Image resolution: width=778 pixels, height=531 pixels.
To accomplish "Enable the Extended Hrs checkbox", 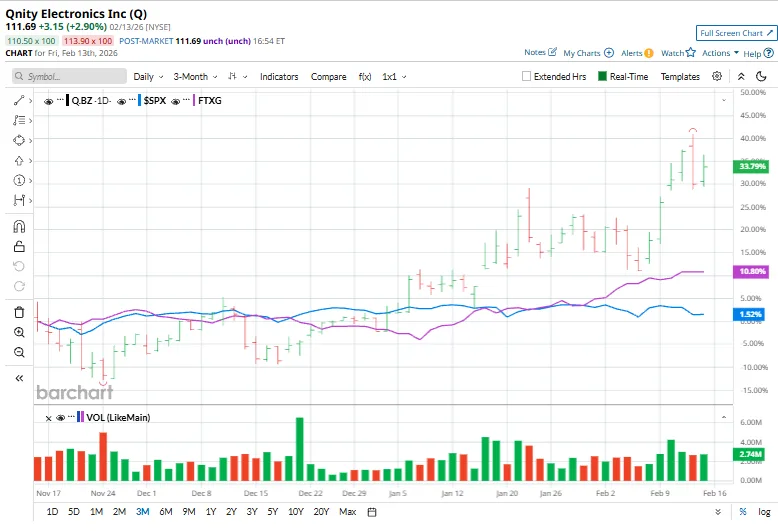I will [526, 76].
